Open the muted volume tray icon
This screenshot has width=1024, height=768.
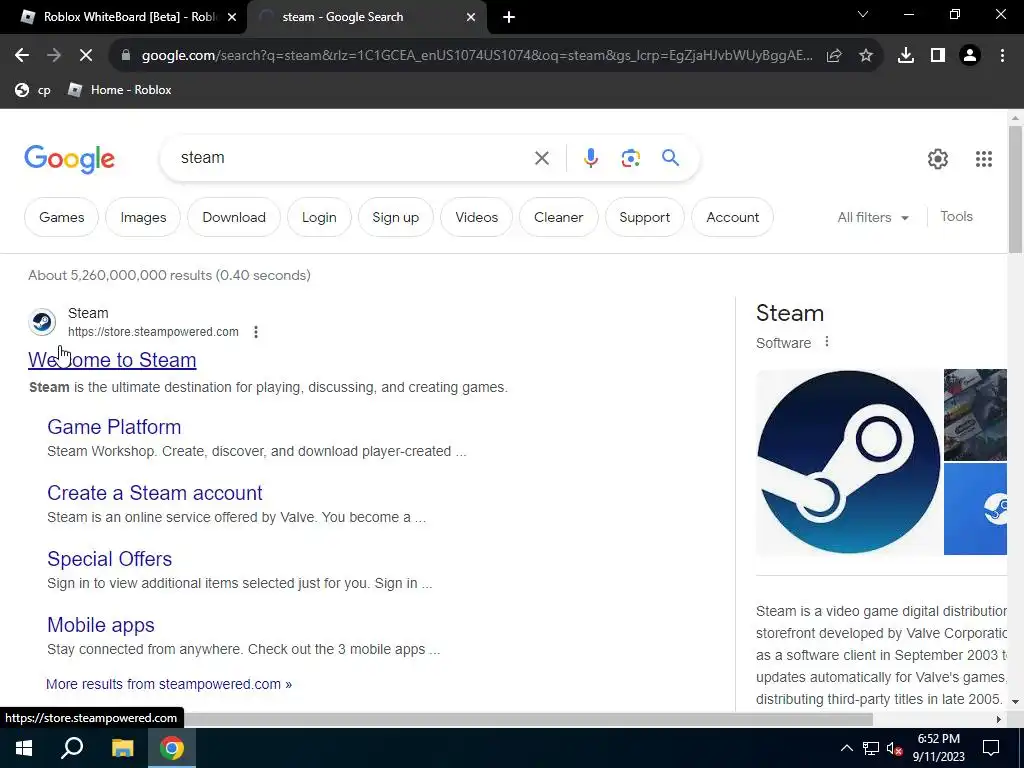pos(895,748)
